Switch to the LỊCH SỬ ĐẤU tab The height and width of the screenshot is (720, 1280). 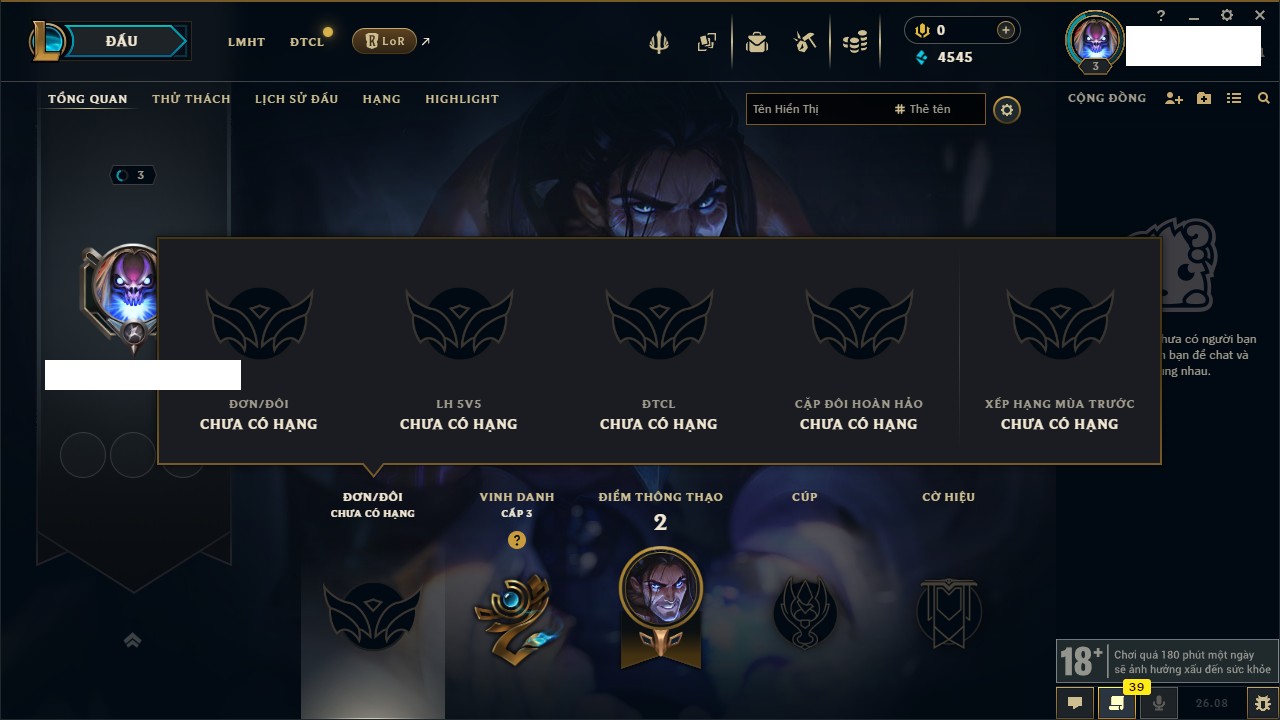click(296, 99)
